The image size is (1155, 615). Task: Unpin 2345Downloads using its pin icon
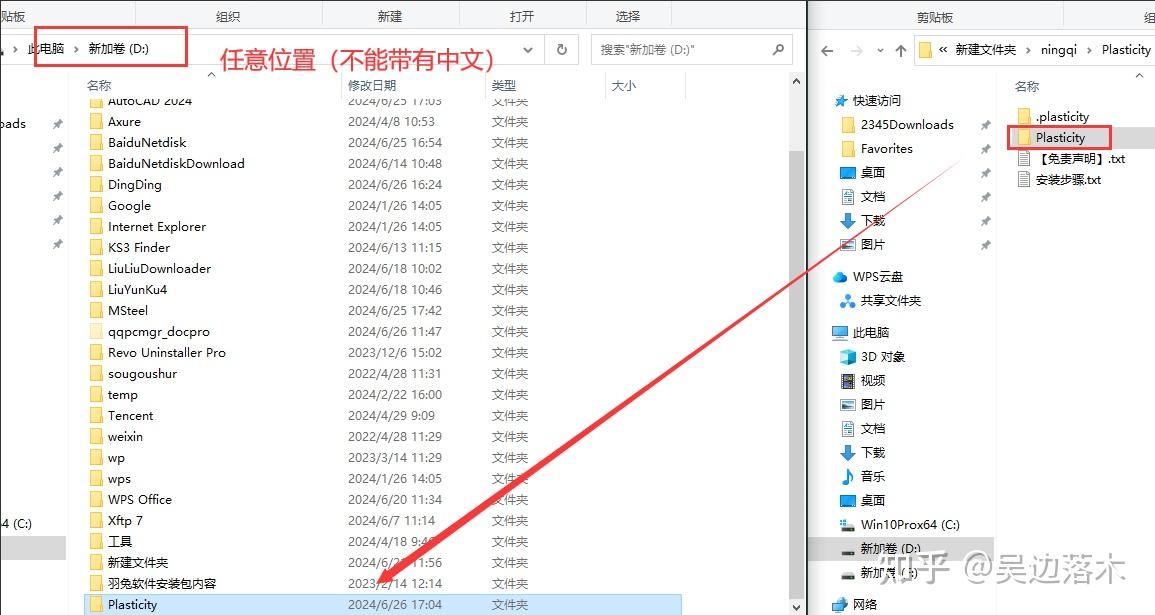[985, 125]
